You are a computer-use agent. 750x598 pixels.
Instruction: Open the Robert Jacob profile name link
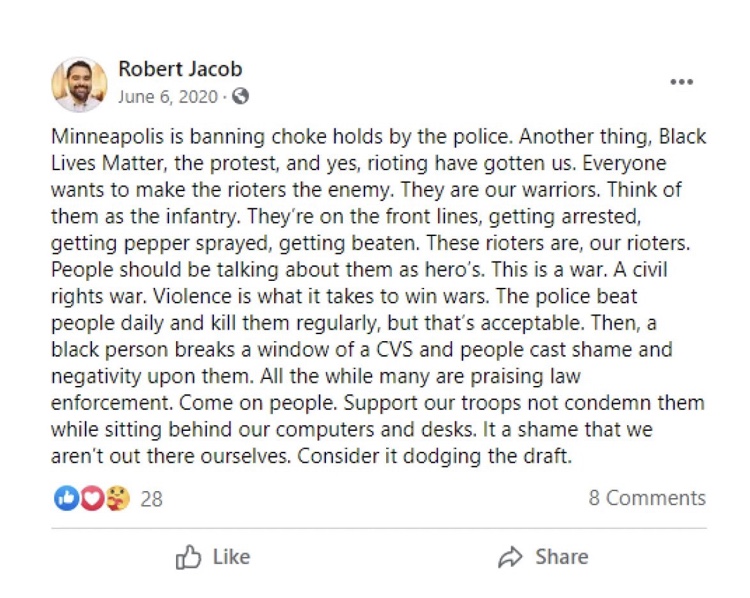180,69
